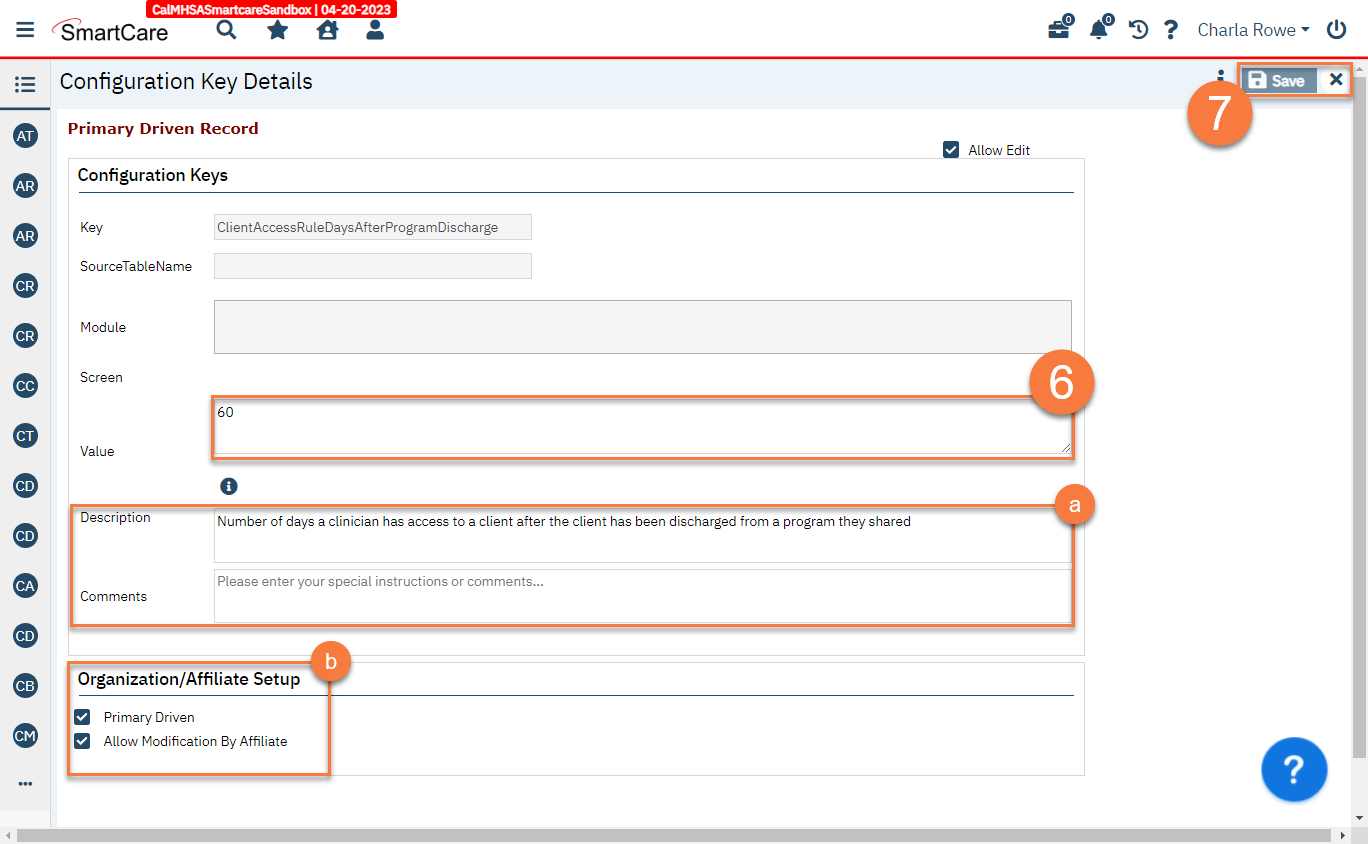Open the briefcase quick links icon
The image size is (1368, 844).
click(1058, 30)
